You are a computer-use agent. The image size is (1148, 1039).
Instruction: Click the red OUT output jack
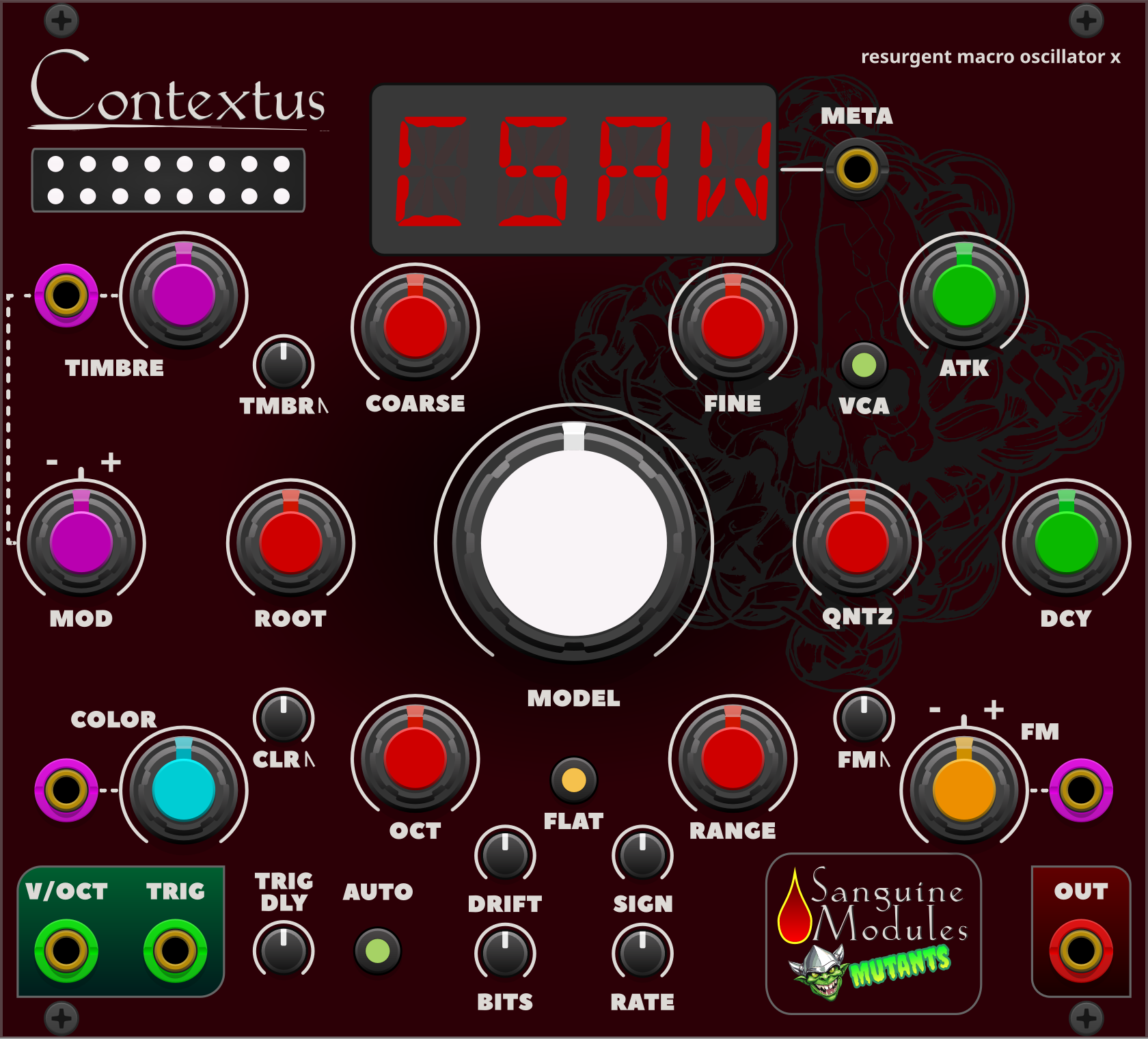pyautogui.click(x=1081, y=950)
